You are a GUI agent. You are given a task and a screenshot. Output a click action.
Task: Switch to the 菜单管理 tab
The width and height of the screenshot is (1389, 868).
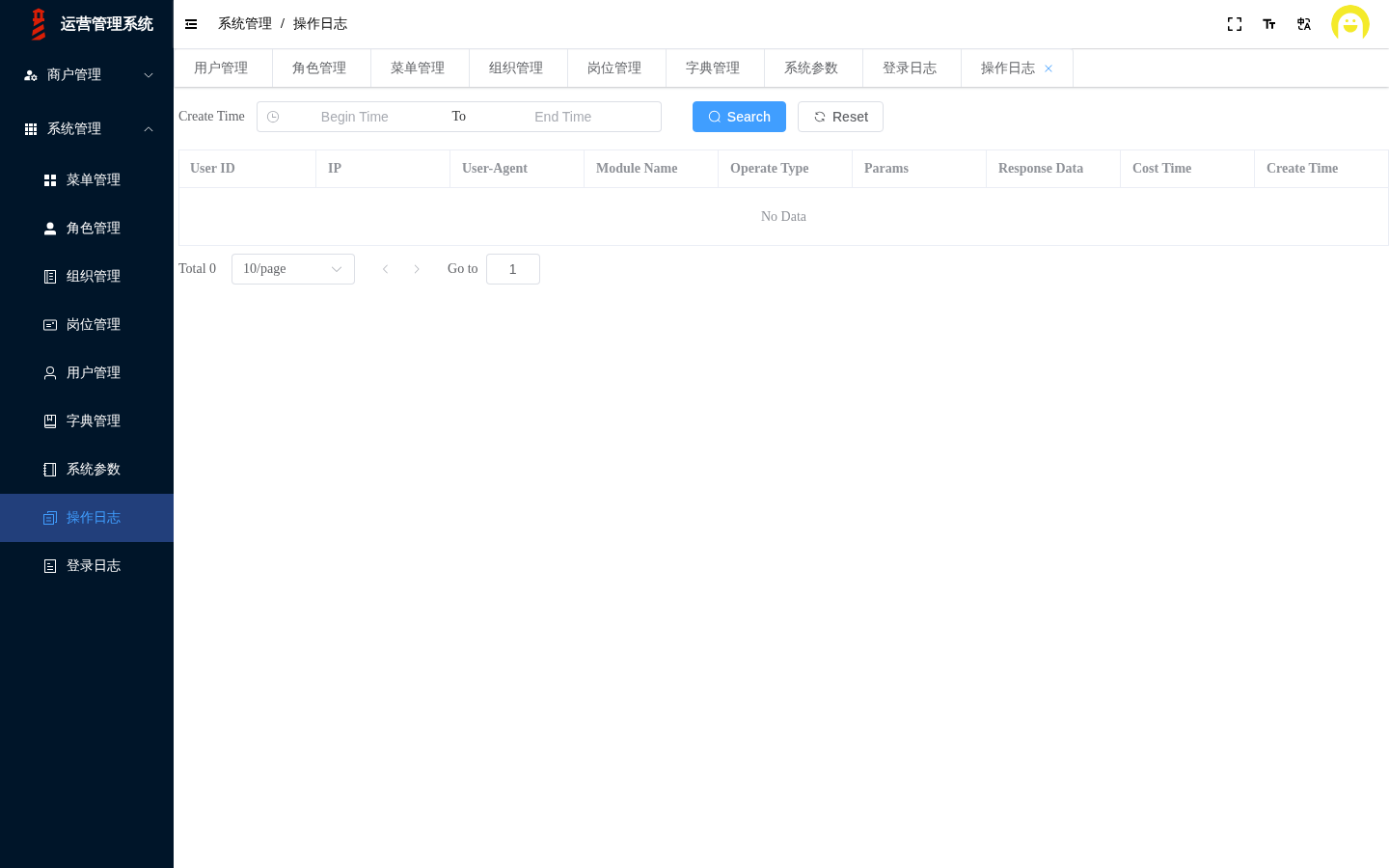tap(418, 68)
